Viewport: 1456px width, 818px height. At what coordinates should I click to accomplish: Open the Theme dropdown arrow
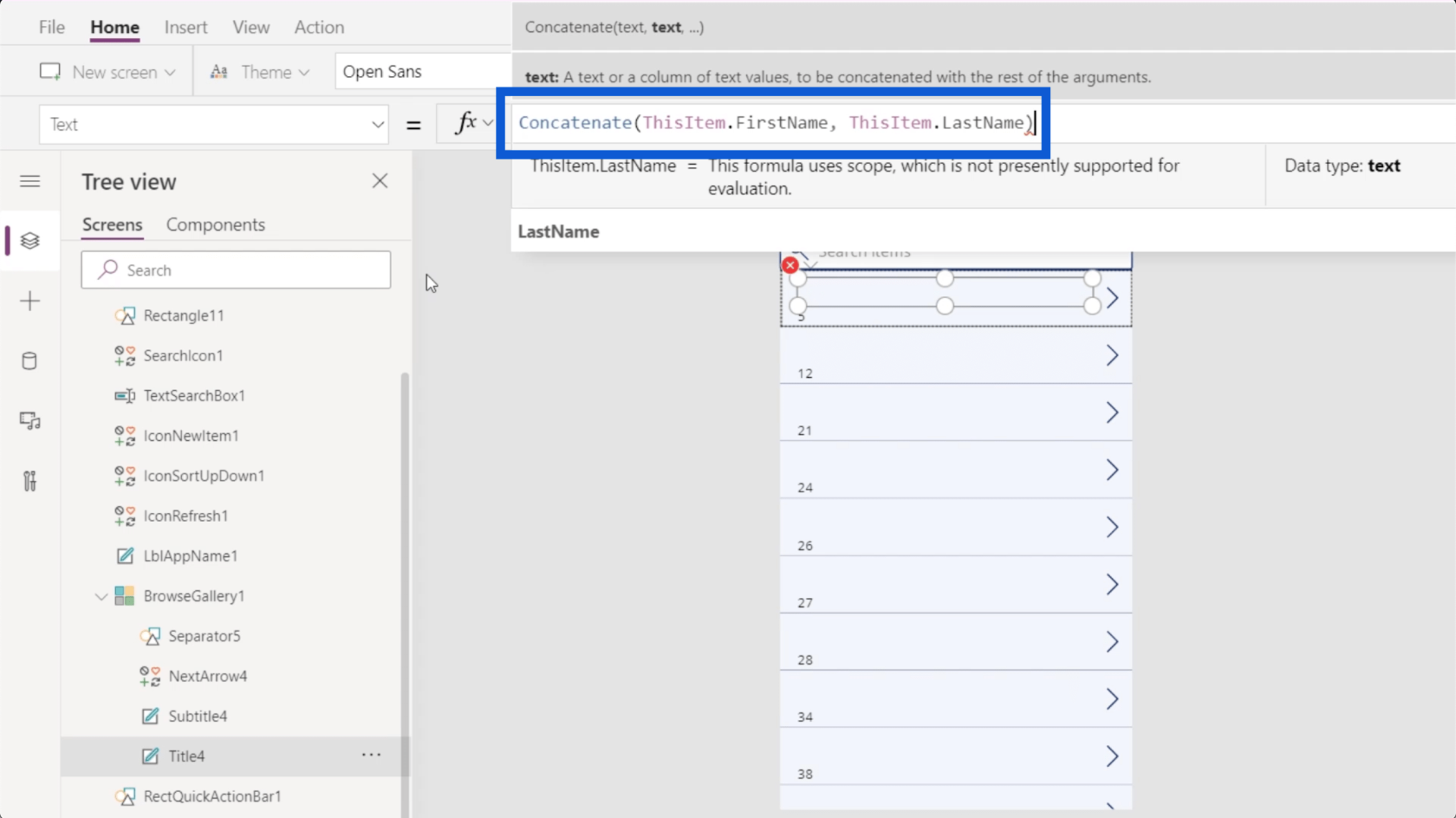pyautogui.click(x=304, y=73)
